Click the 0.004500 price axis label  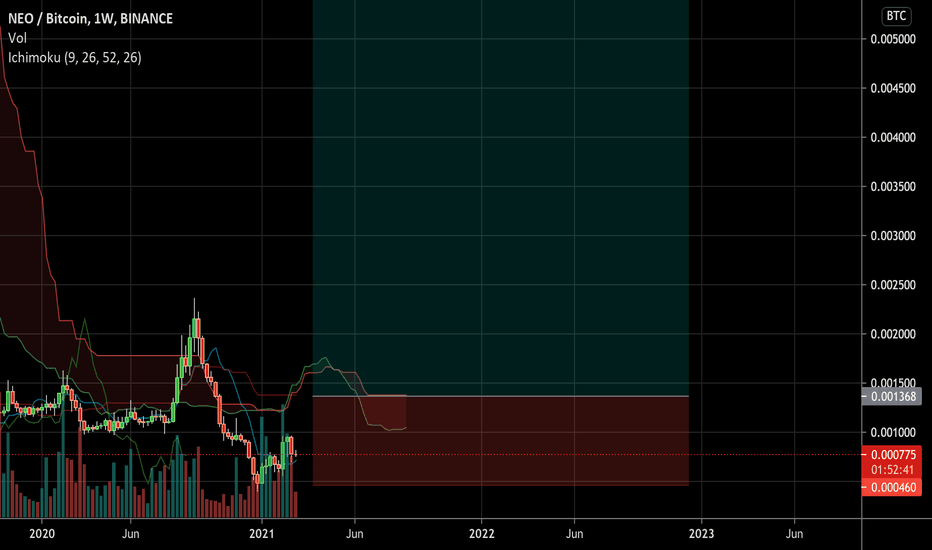coord(893,89)
